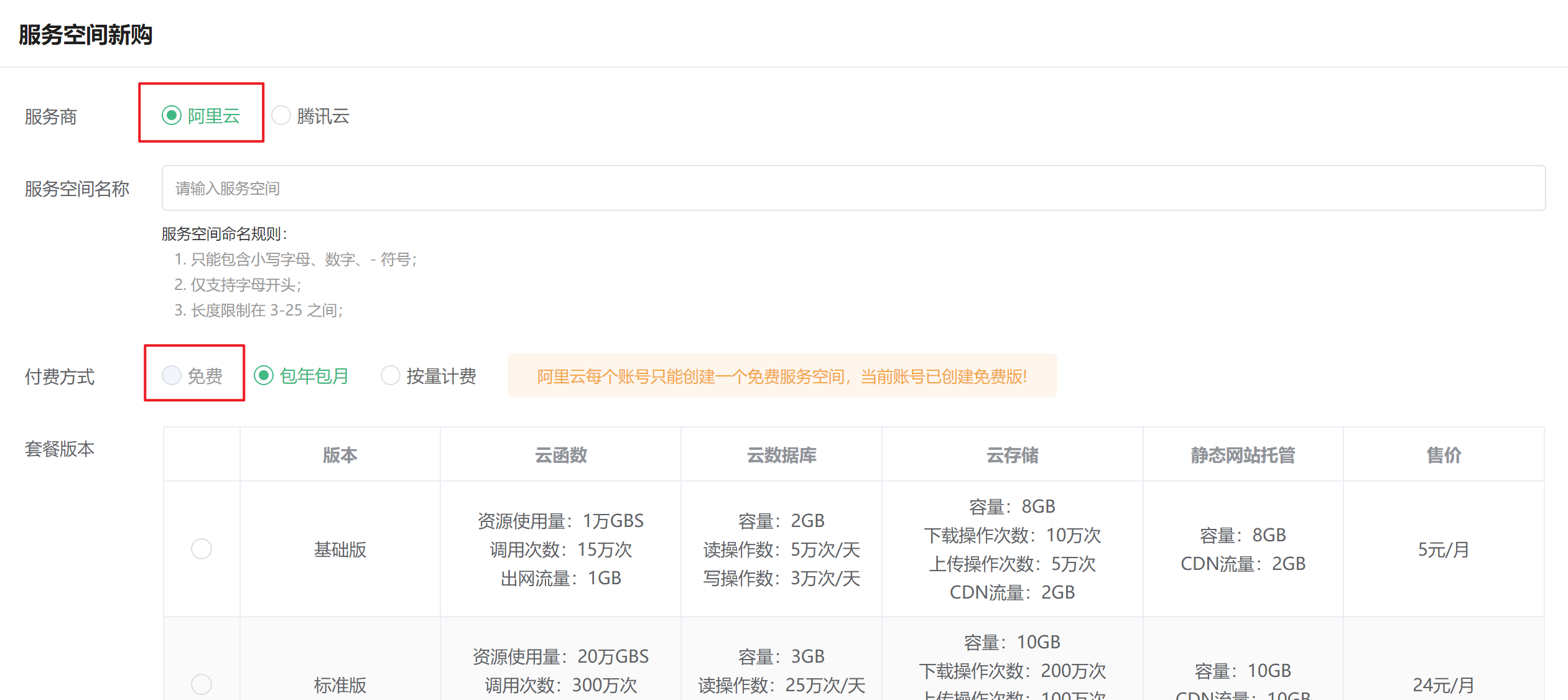Select the 腾讯云 service provider radio

281,116
